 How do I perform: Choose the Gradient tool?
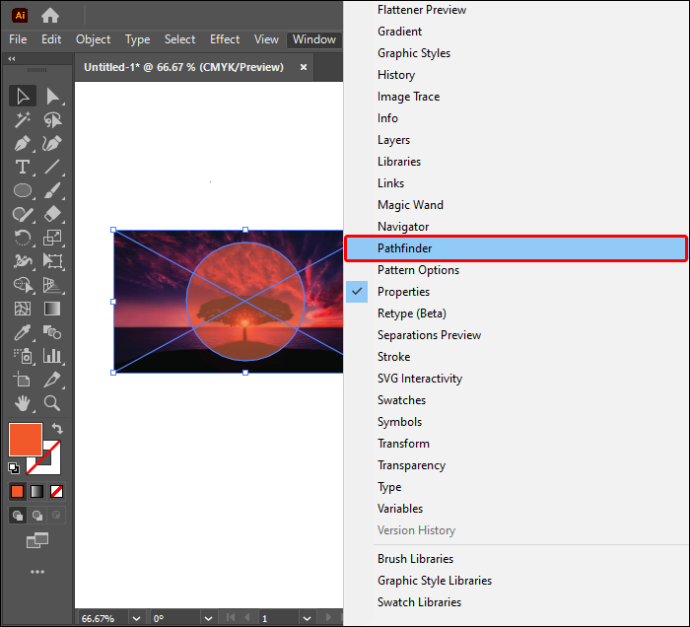pyautogui.click(x=52, y=309)
